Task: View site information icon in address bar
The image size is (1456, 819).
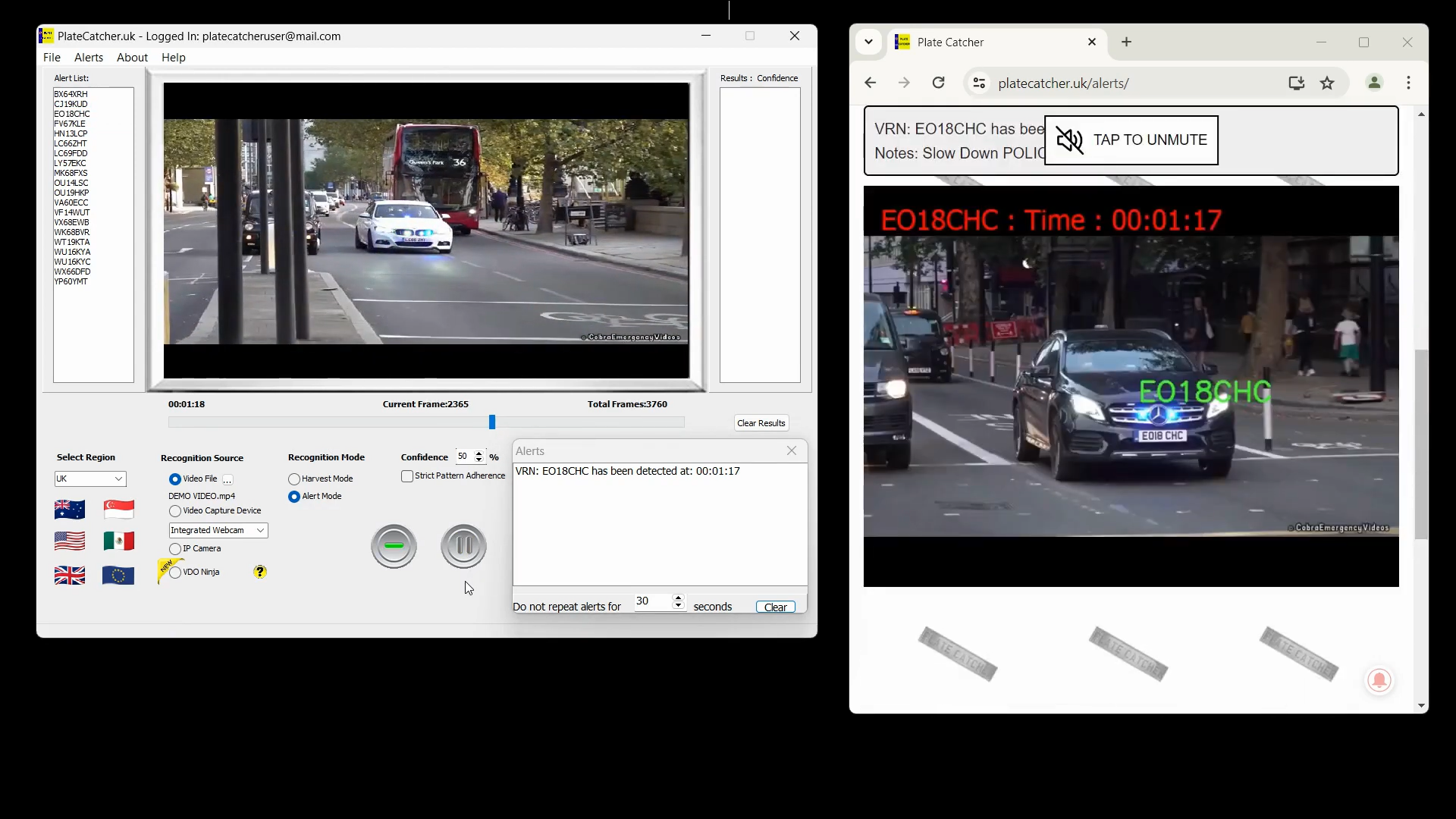Action: tap(979, 83)
